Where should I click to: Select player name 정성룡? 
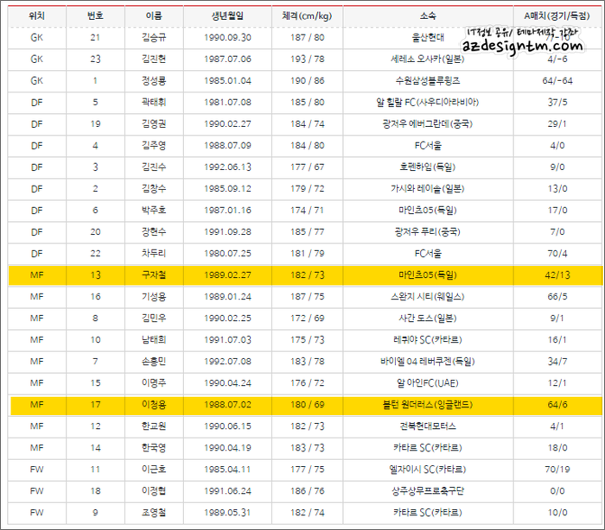point(154,81)
